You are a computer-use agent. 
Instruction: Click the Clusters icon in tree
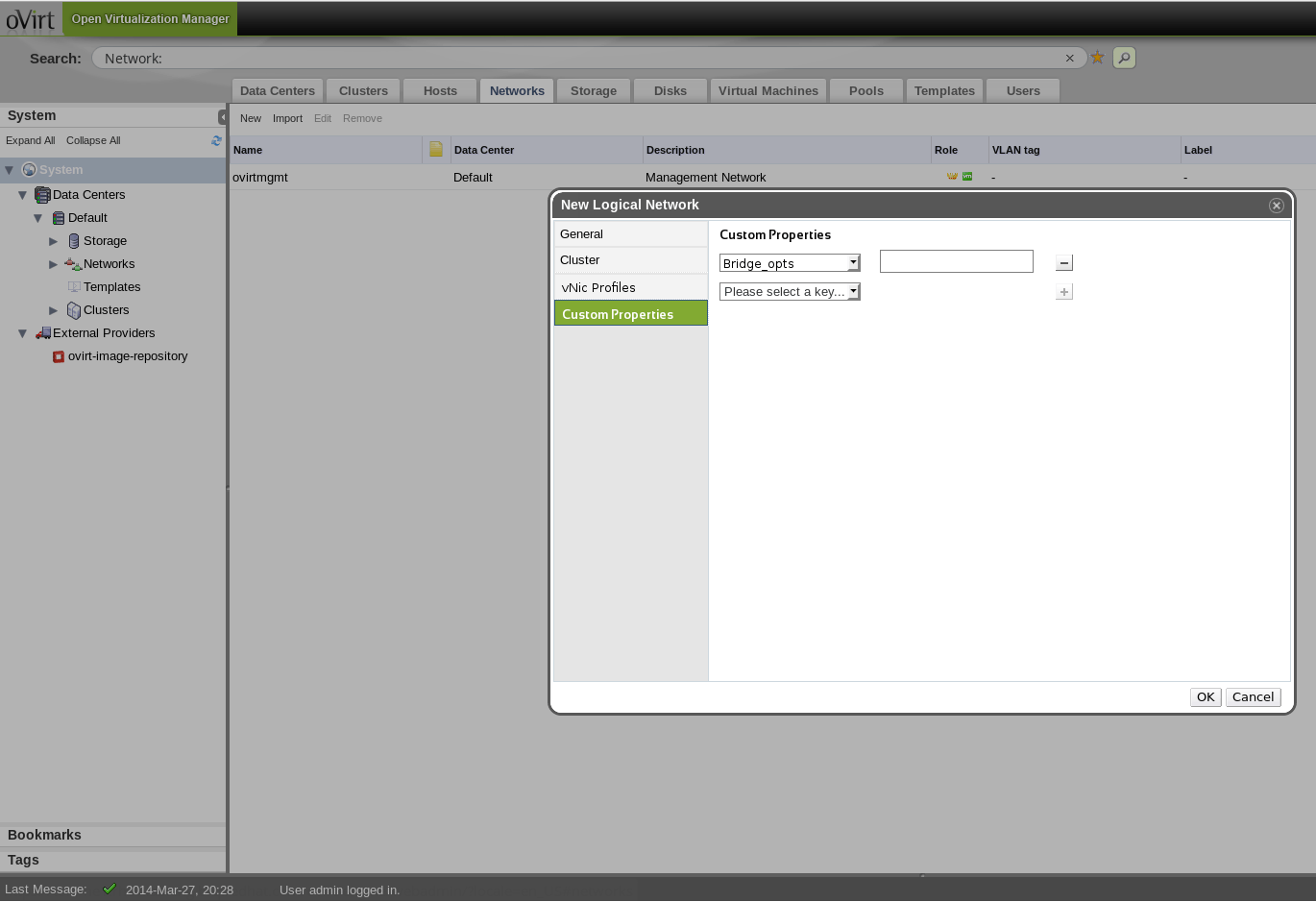pos(74,310)
